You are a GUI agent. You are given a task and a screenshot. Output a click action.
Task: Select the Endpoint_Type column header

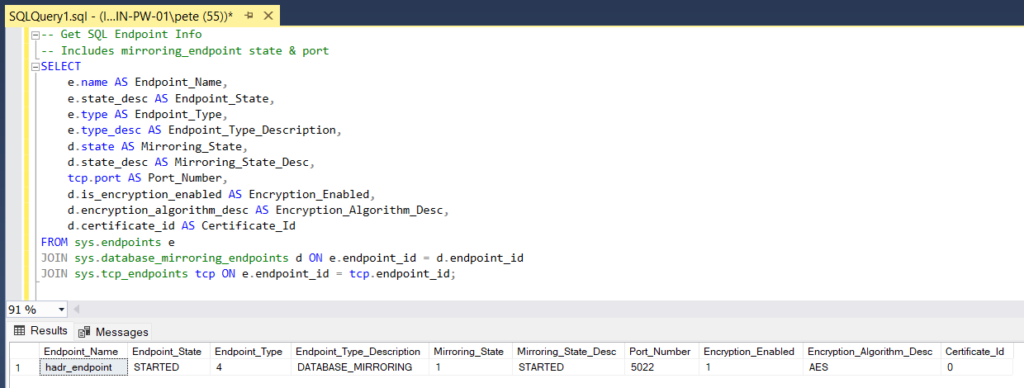coord(251,351)
